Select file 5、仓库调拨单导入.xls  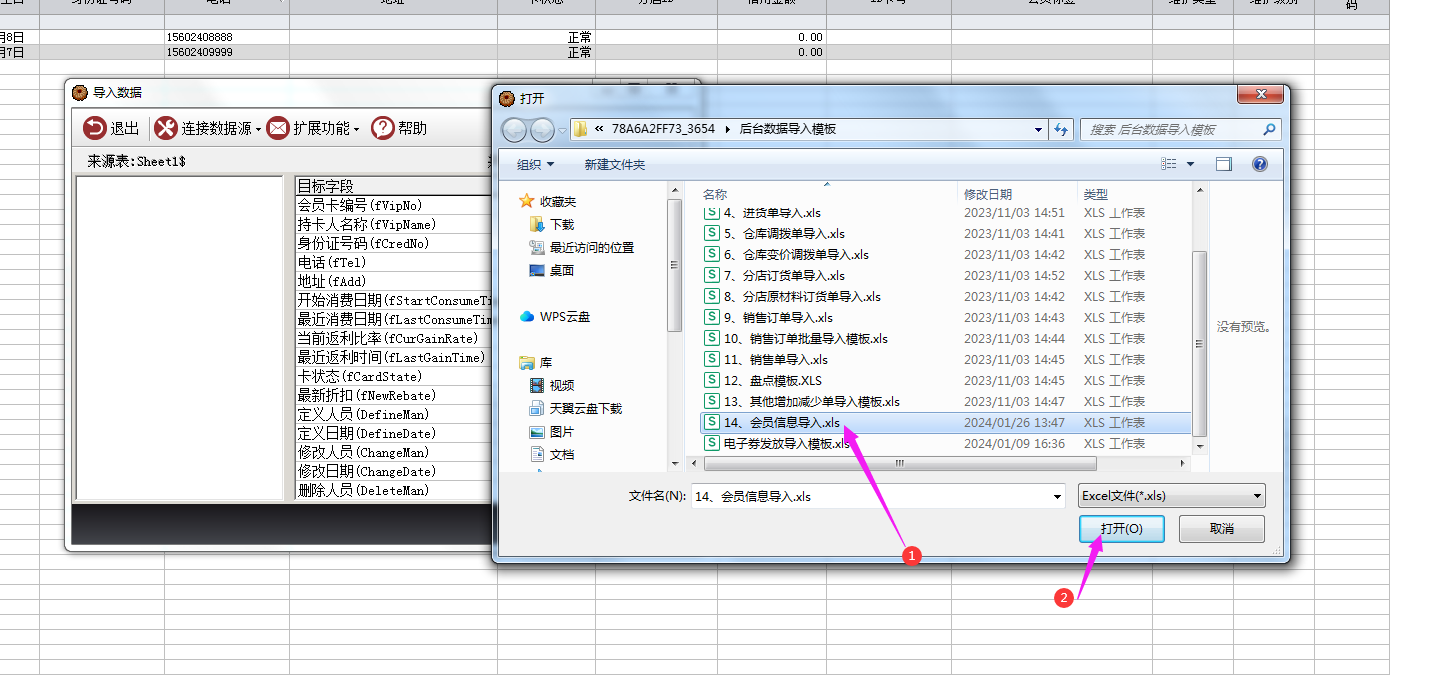[774, 233]
